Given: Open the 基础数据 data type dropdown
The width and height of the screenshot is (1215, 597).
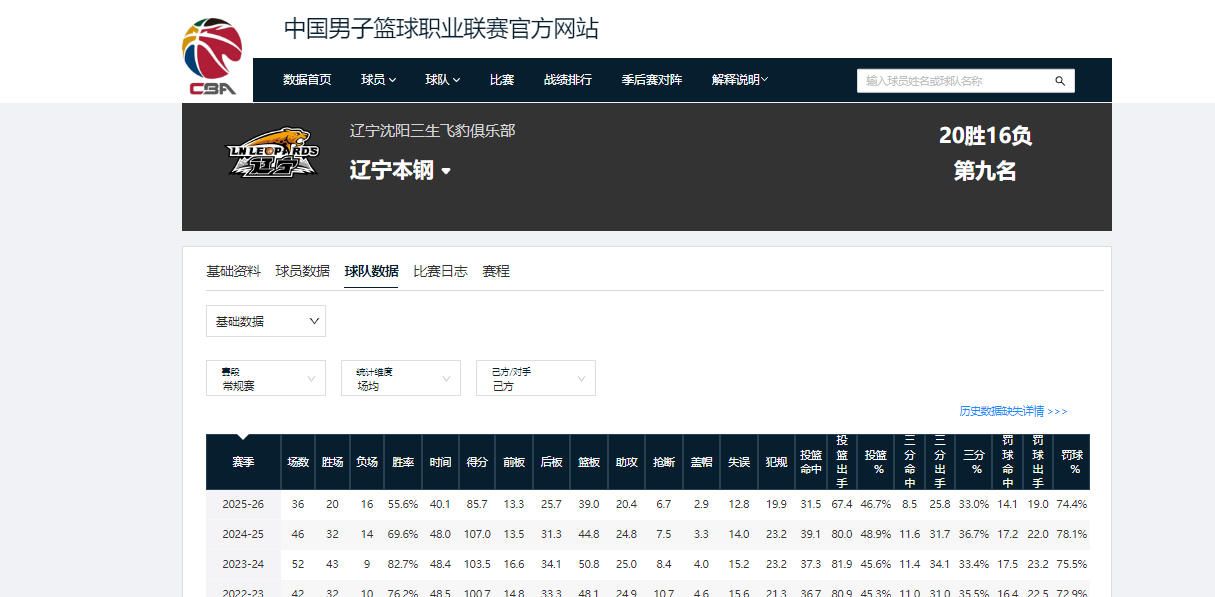Looking at the screenshot, I should [266, 321].
